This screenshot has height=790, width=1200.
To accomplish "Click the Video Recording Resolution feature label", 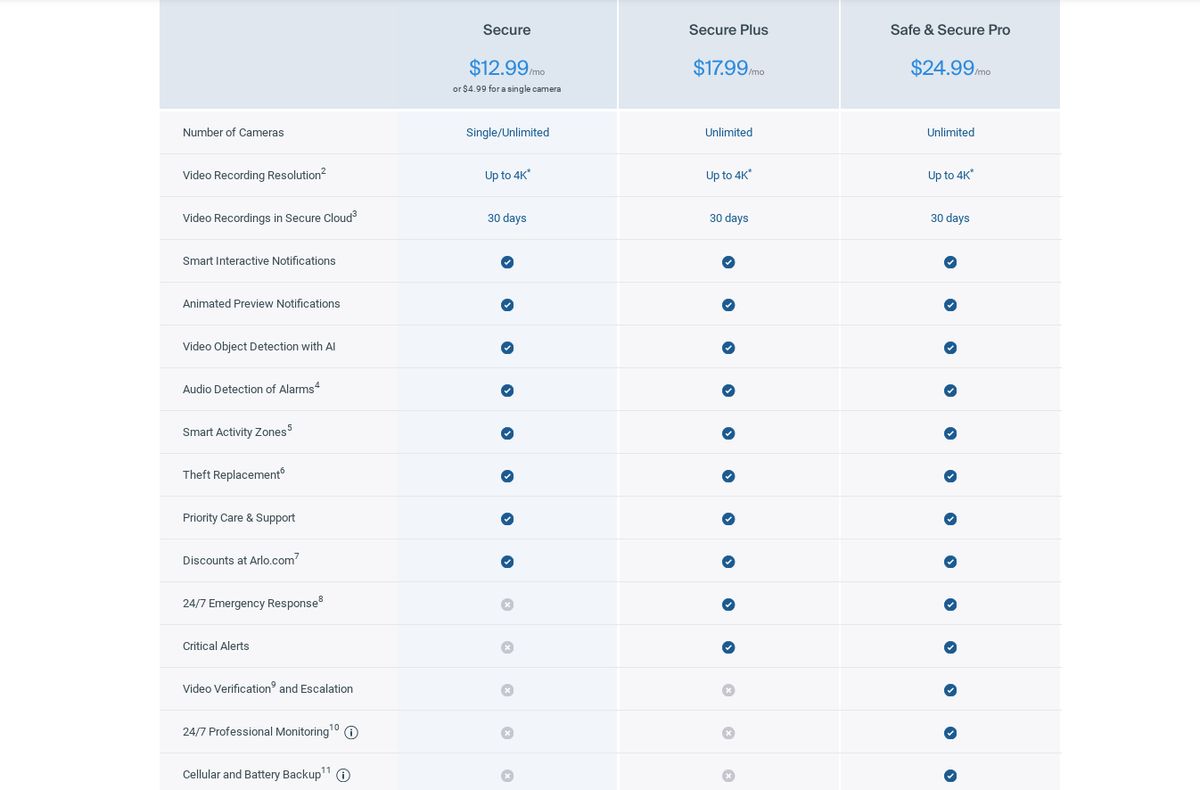I will [252, 175].
